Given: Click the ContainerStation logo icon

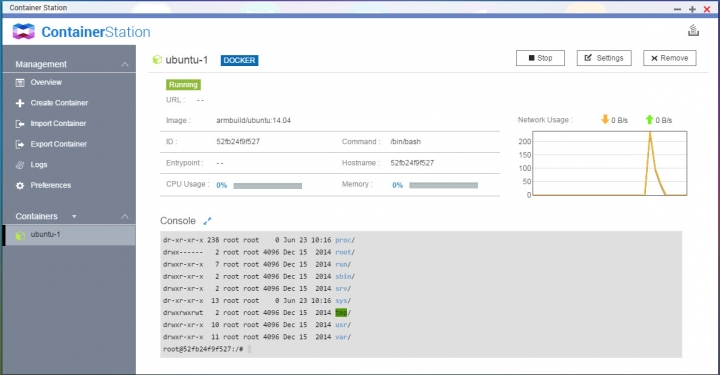Looking at the screenshot, I should tap(23, 31).
